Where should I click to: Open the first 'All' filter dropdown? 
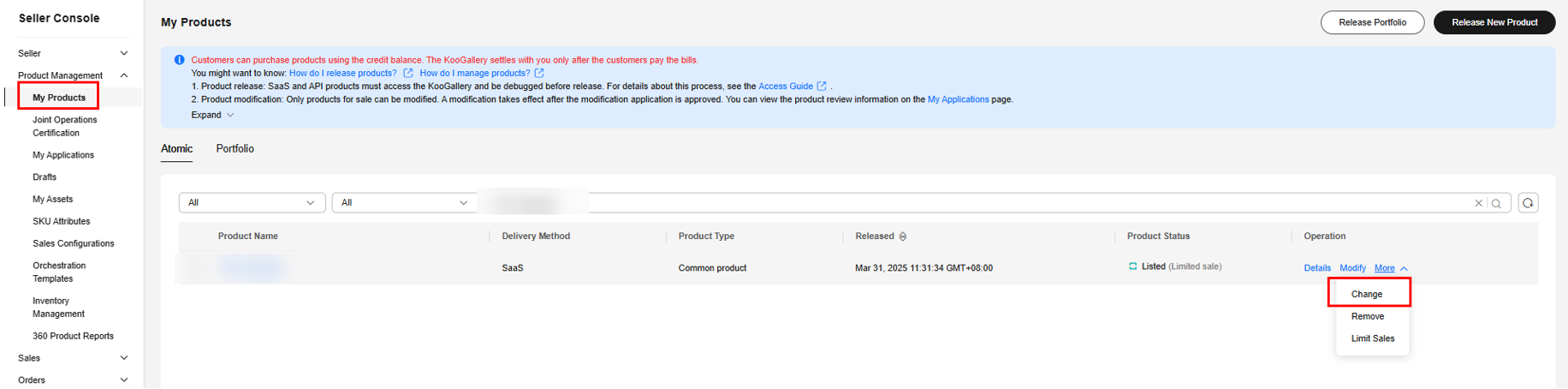[252, 203]
